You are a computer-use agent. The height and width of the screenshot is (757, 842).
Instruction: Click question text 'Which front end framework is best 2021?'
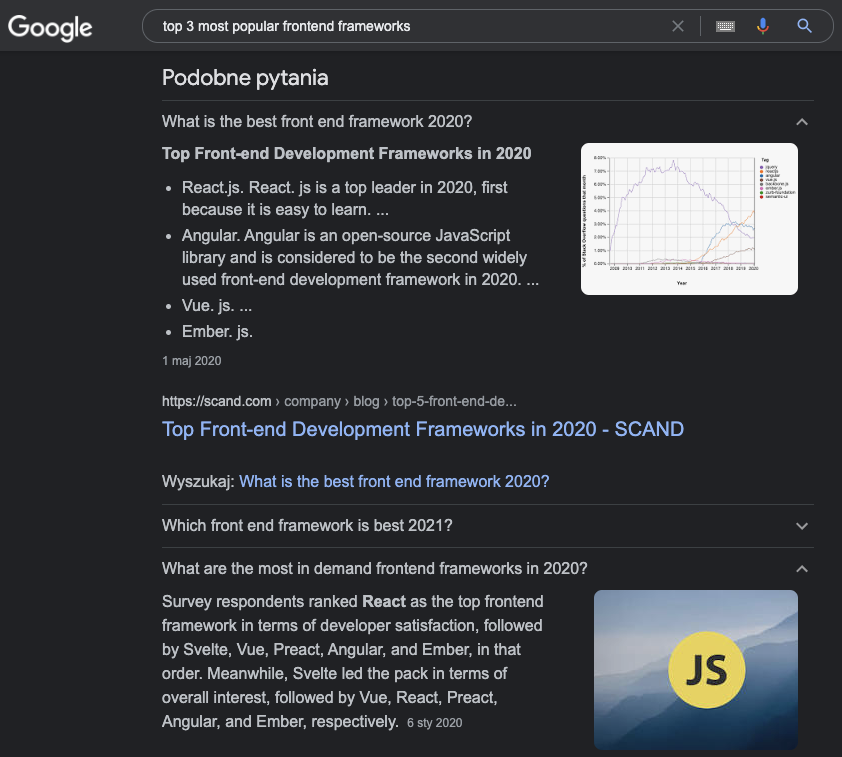coord(307,525)
